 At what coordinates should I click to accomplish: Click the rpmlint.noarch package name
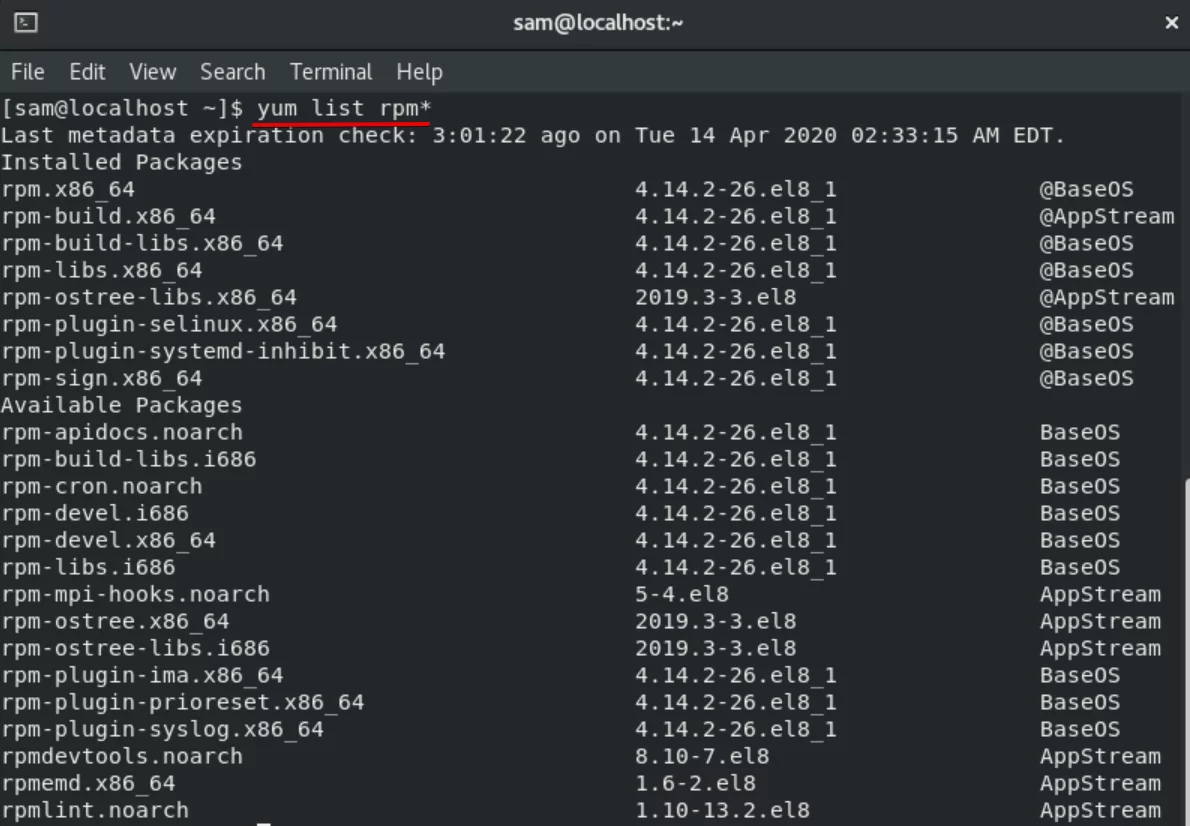coord(95,811)
